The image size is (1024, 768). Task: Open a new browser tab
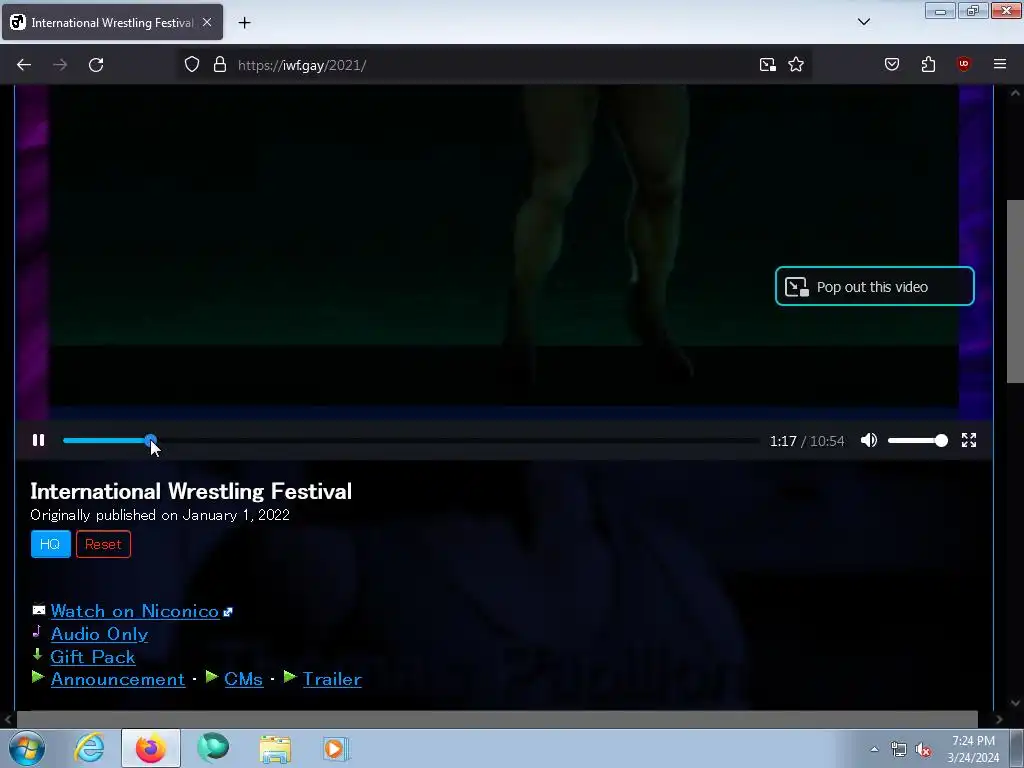tap(244, 23)
